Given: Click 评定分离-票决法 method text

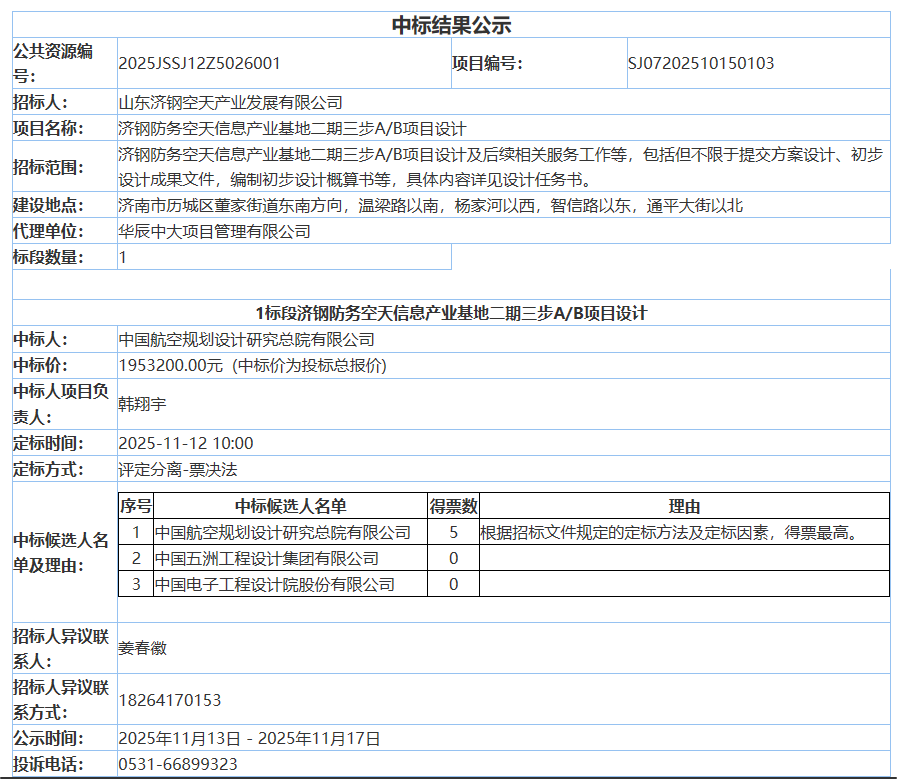Looking at the screenshot, I should pyautogui.click(x=178, y=469).
